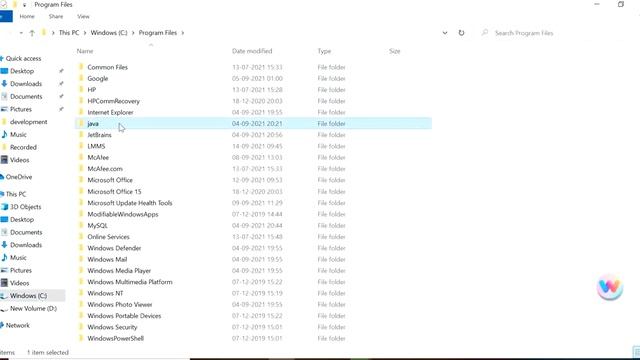Select the Windows Media Player folder name
Image resolution: width=640 pixels, height=360 pixels.
tap(119, 271)
